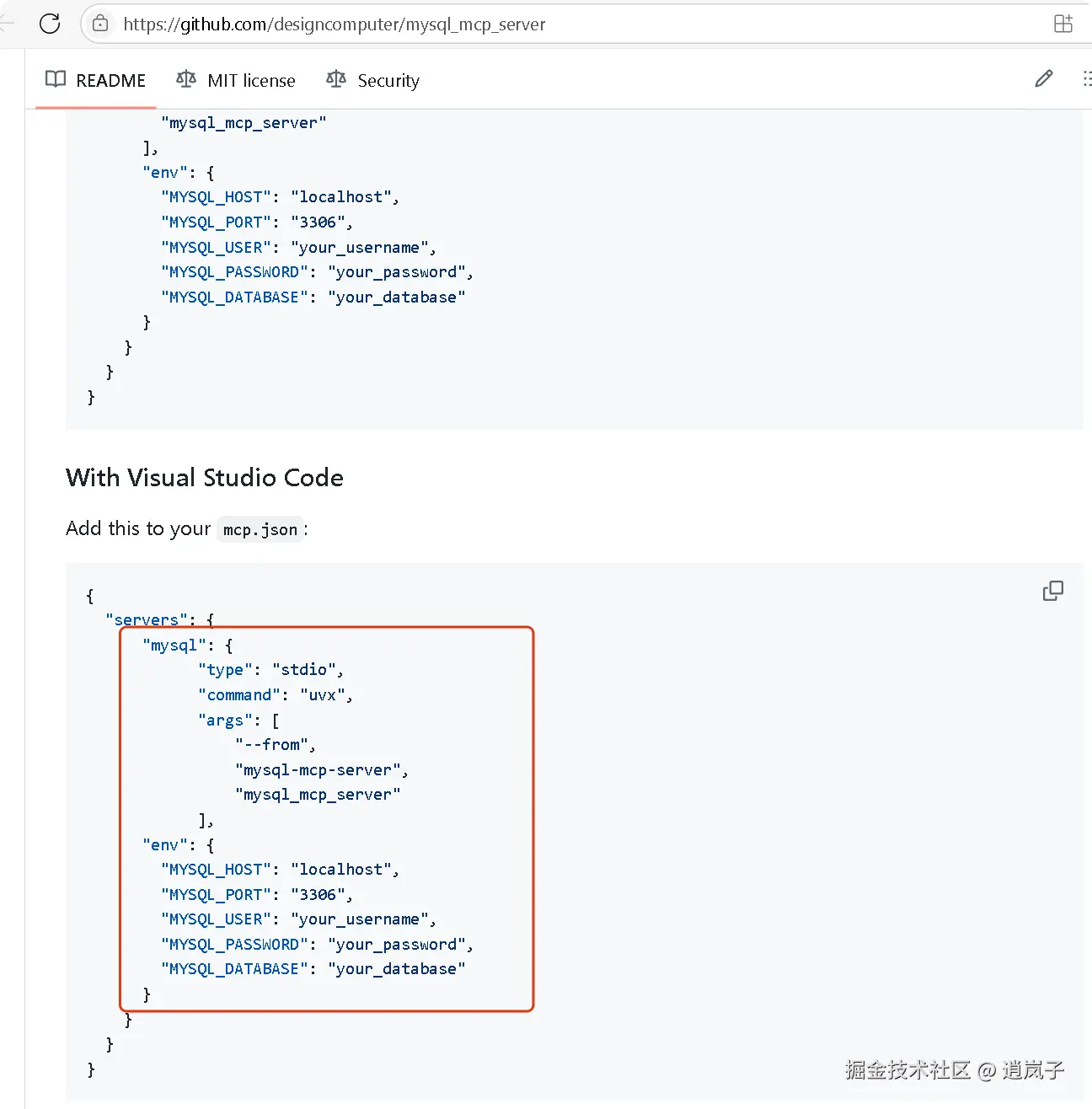Click the book icon beside README

(56, 79)
